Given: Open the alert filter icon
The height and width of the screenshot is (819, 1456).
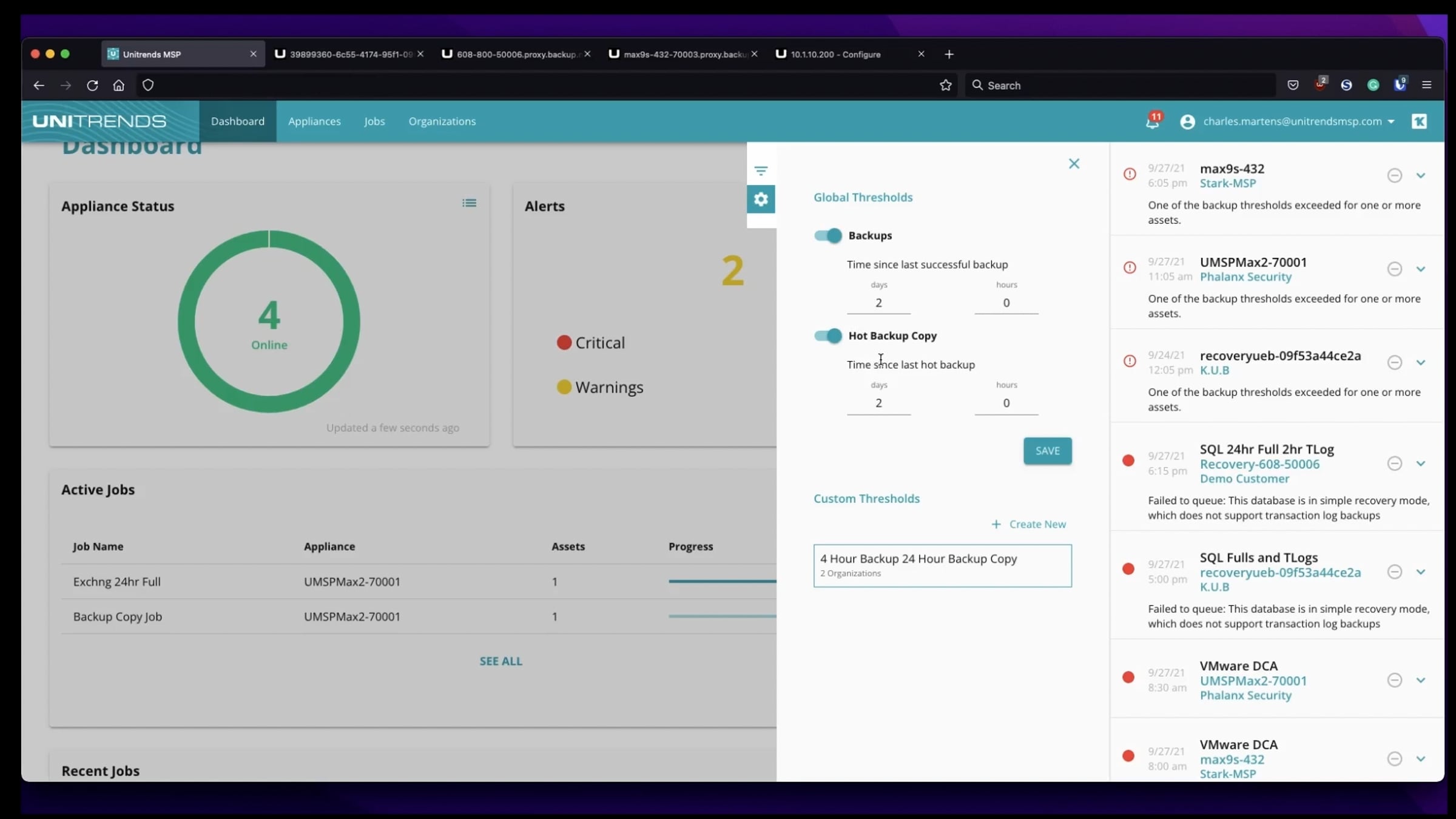Looking at the screenshot, I should tap(761, 170).
